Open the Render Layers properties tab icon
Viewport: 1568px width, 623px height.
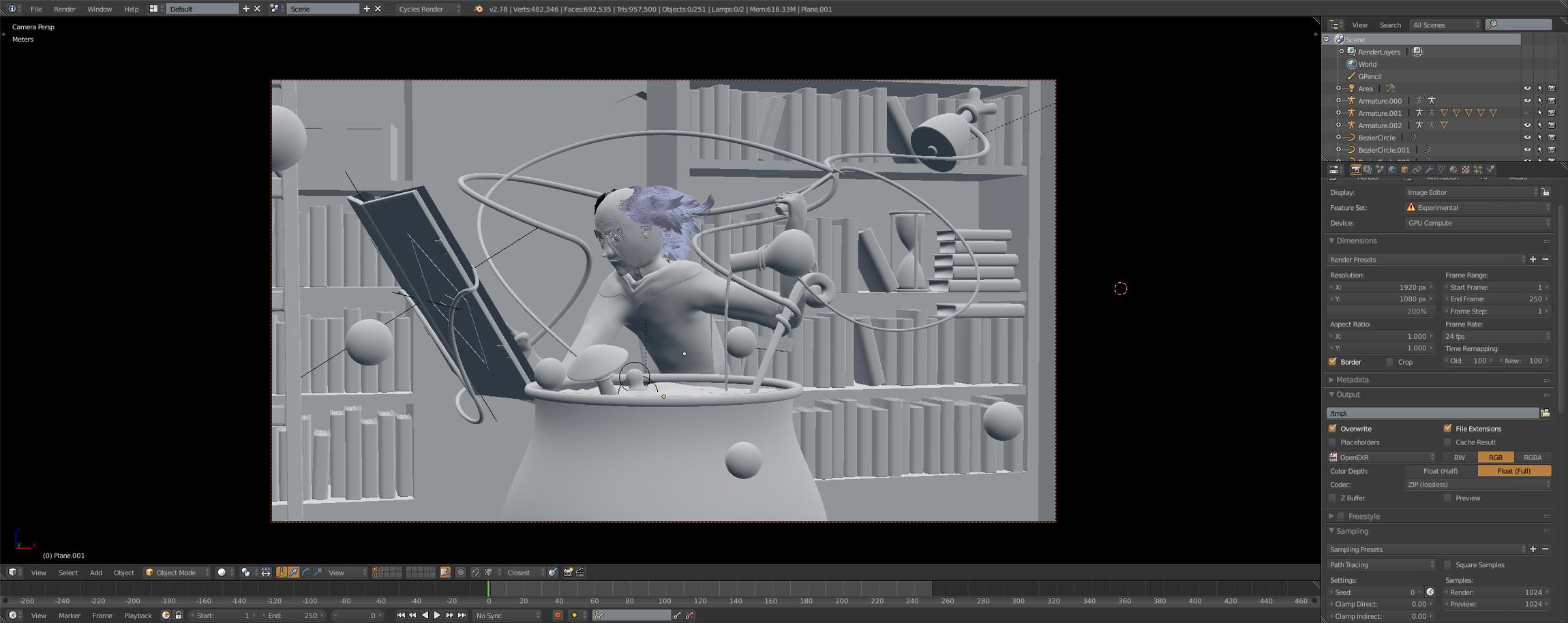pyautogui.click(x=1368, y=170)
